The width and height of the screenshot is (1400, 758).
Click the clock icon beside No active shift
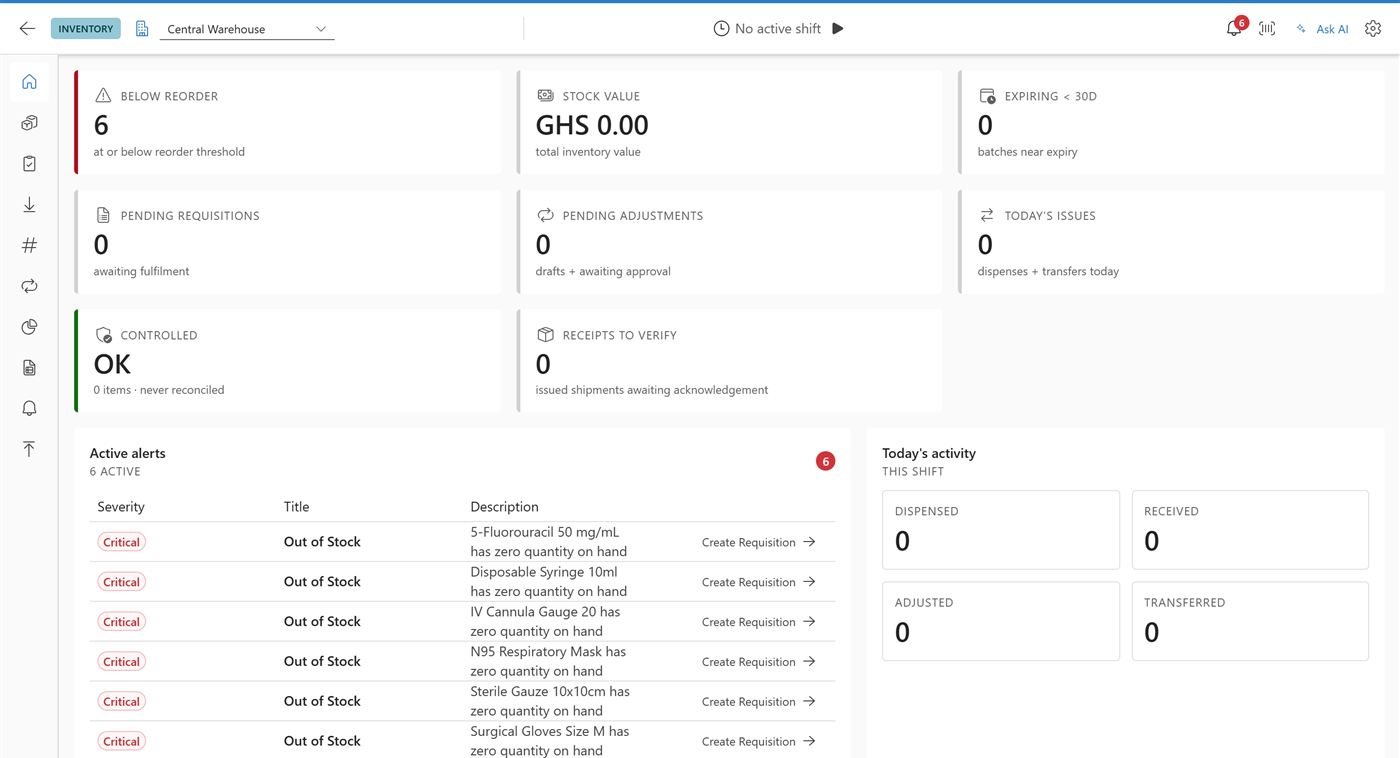(721, 29)
